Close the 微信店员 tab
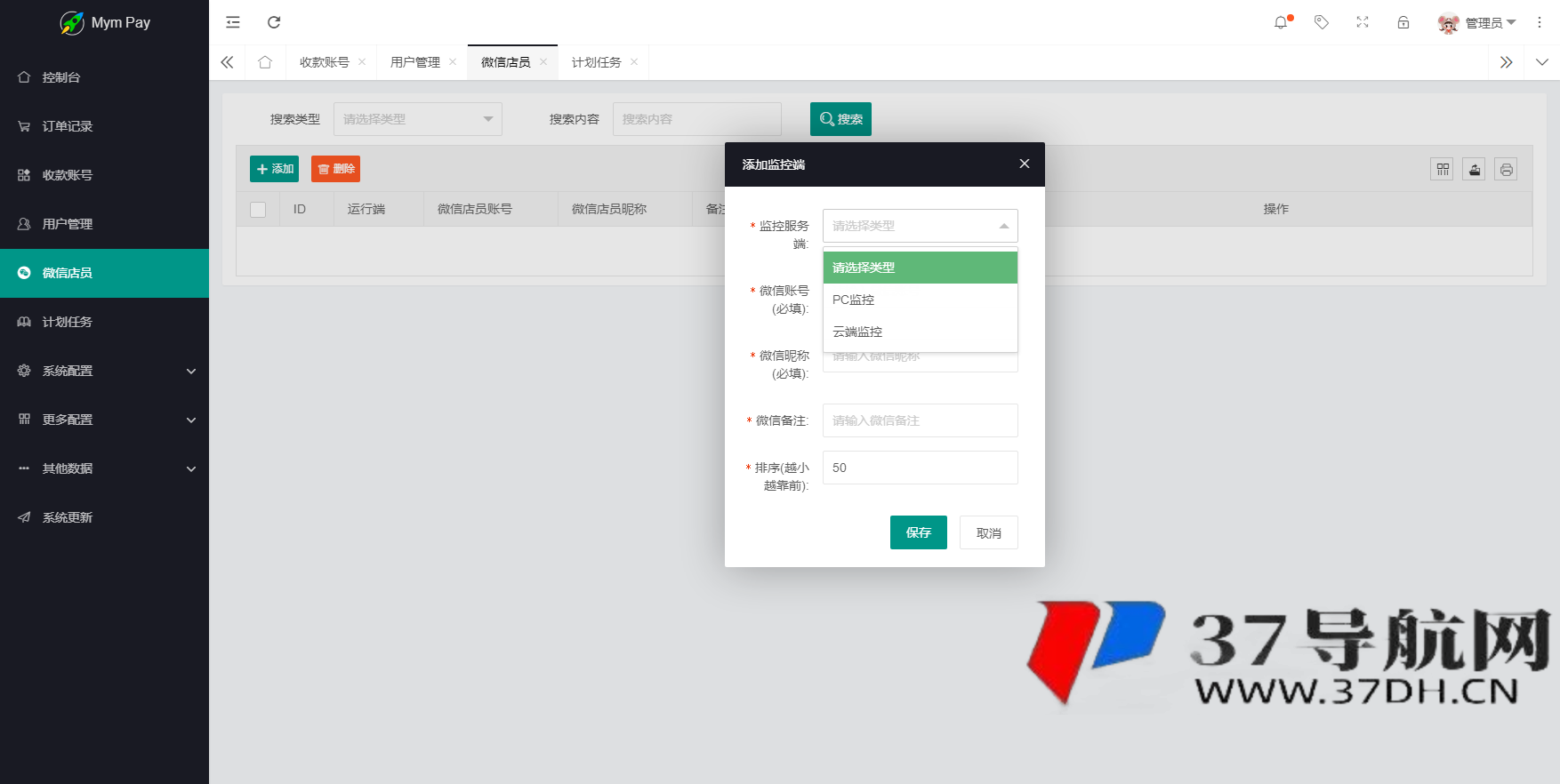The height and width of the screenshot is (784, 1560). point(543,62)
